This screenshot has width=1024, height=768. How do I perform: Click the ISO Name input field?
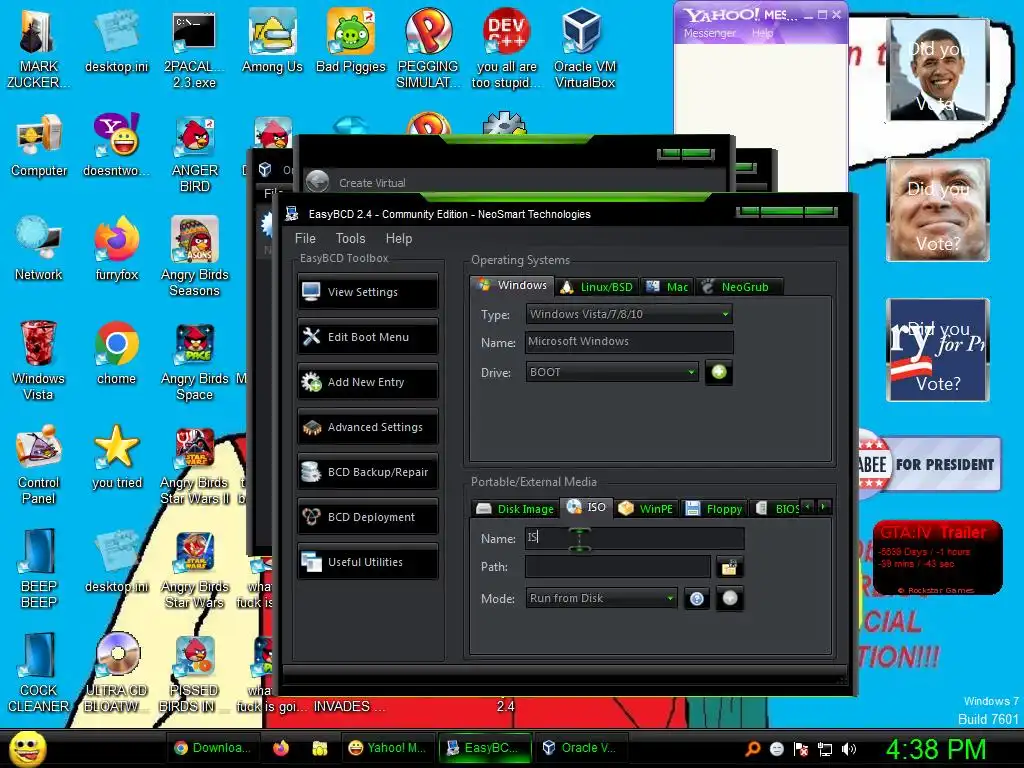pyautogui.click(x=634, y=538)
